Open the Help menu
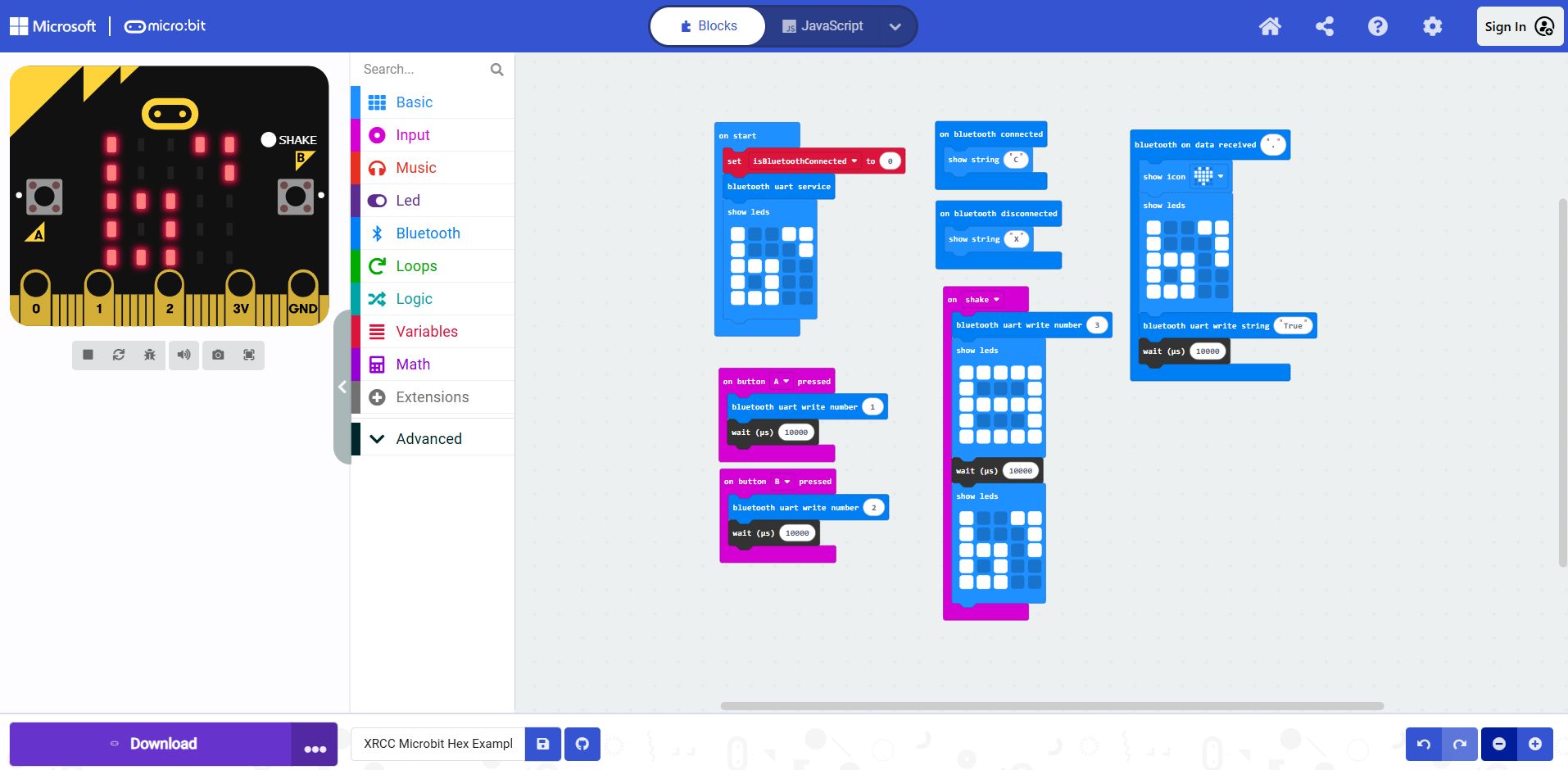The width and height of the screenshot is (1568, 770). 1378,26
